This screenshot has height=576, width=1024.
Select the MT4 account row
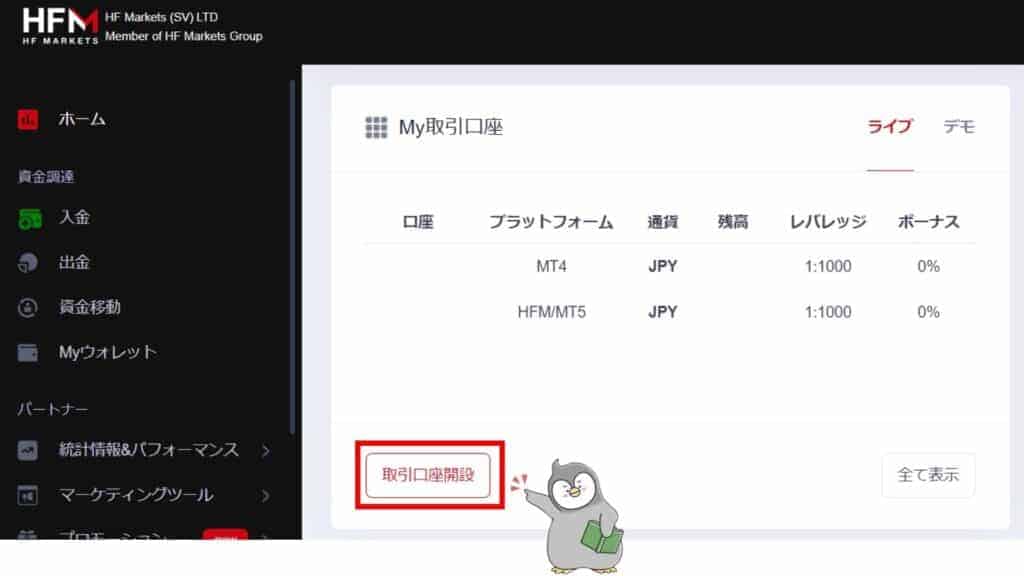(x=669, y=266)
